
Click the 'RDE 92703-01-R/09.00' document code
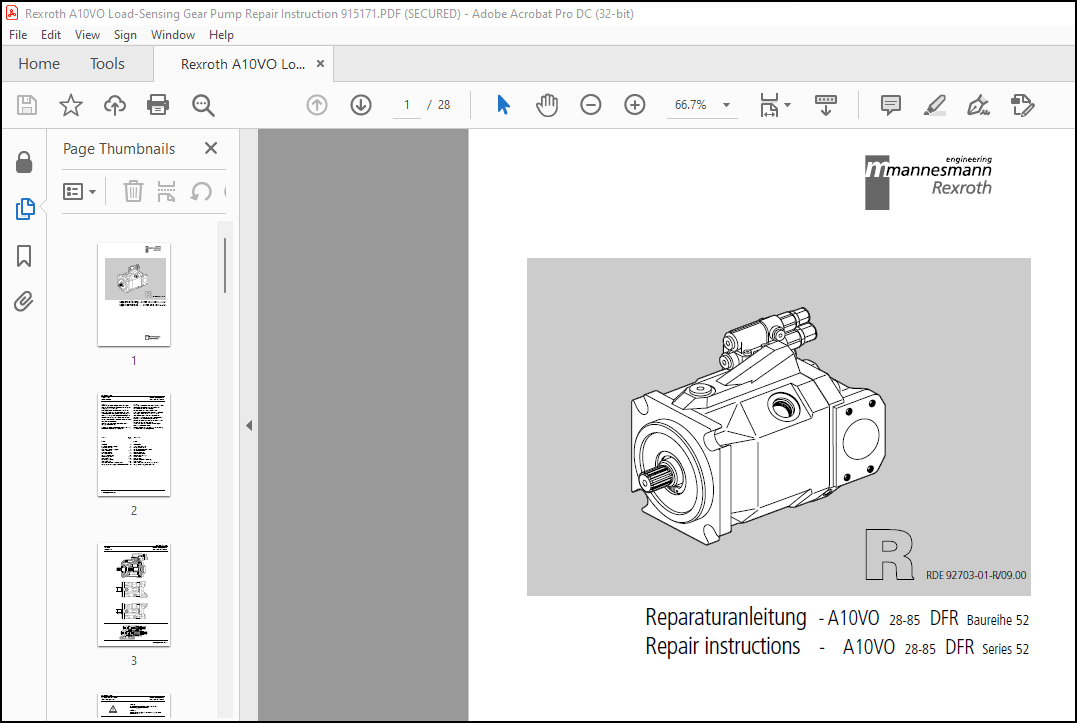(x=975, y=575)
